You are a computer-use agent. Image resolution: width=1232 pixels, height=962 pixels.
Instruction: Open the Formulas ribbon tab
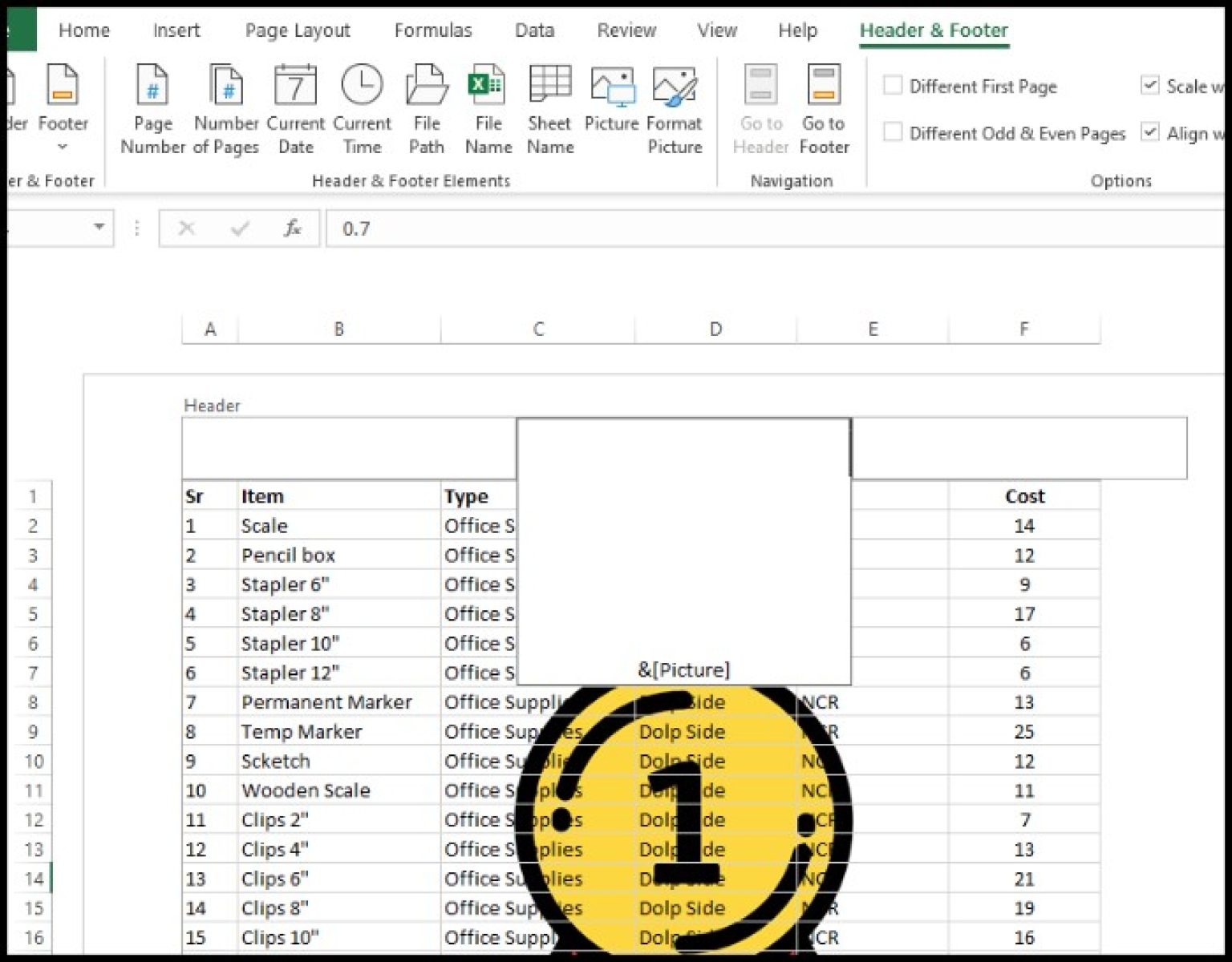[x=433, y=30]
